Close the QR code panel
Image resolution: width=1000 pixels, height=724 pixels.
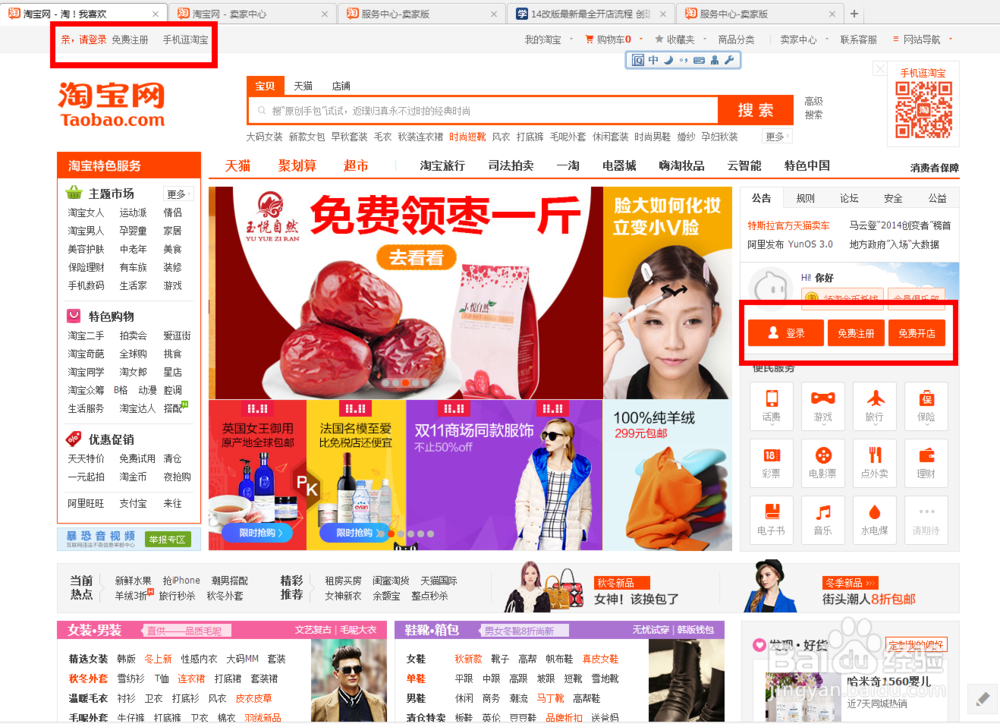[880, 68]
